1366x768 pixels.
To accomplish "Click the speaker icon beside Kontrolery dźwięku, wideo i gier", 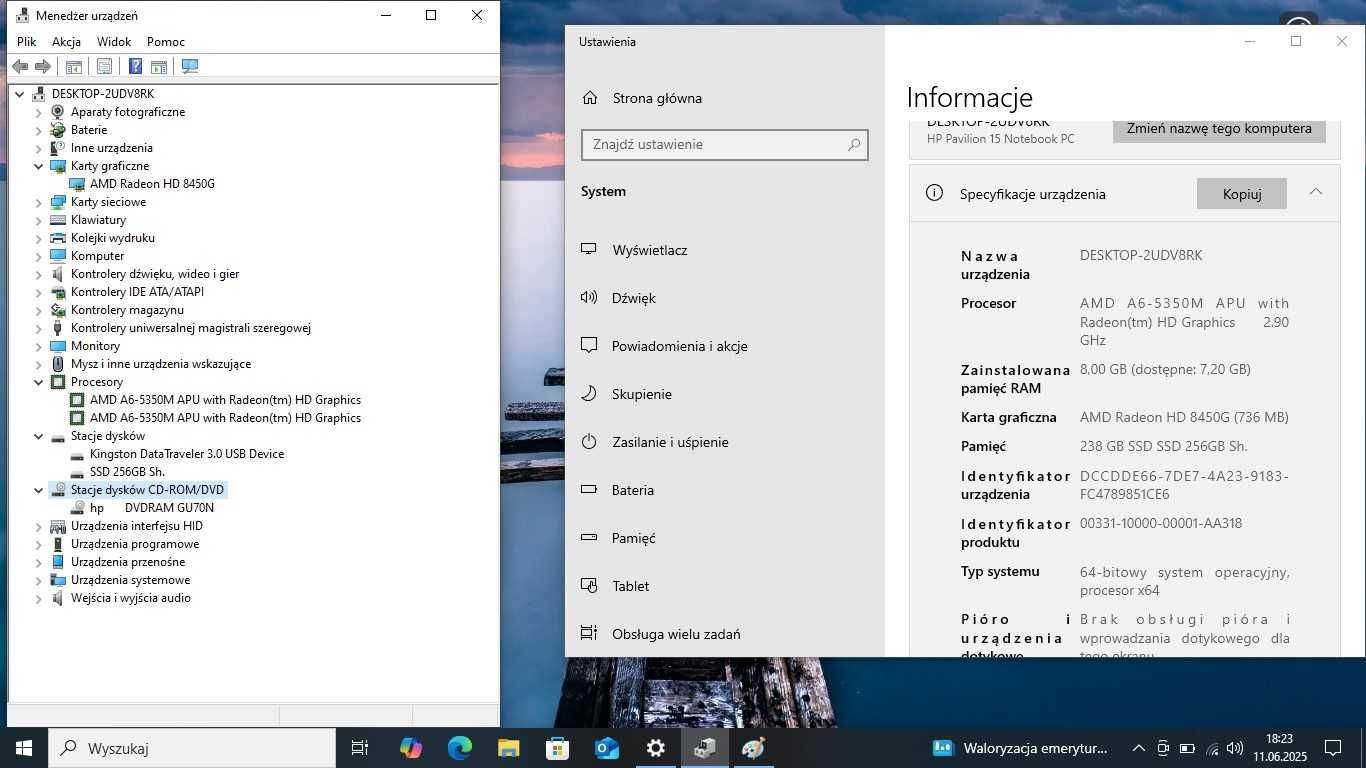I will click(x=58, y=274).
